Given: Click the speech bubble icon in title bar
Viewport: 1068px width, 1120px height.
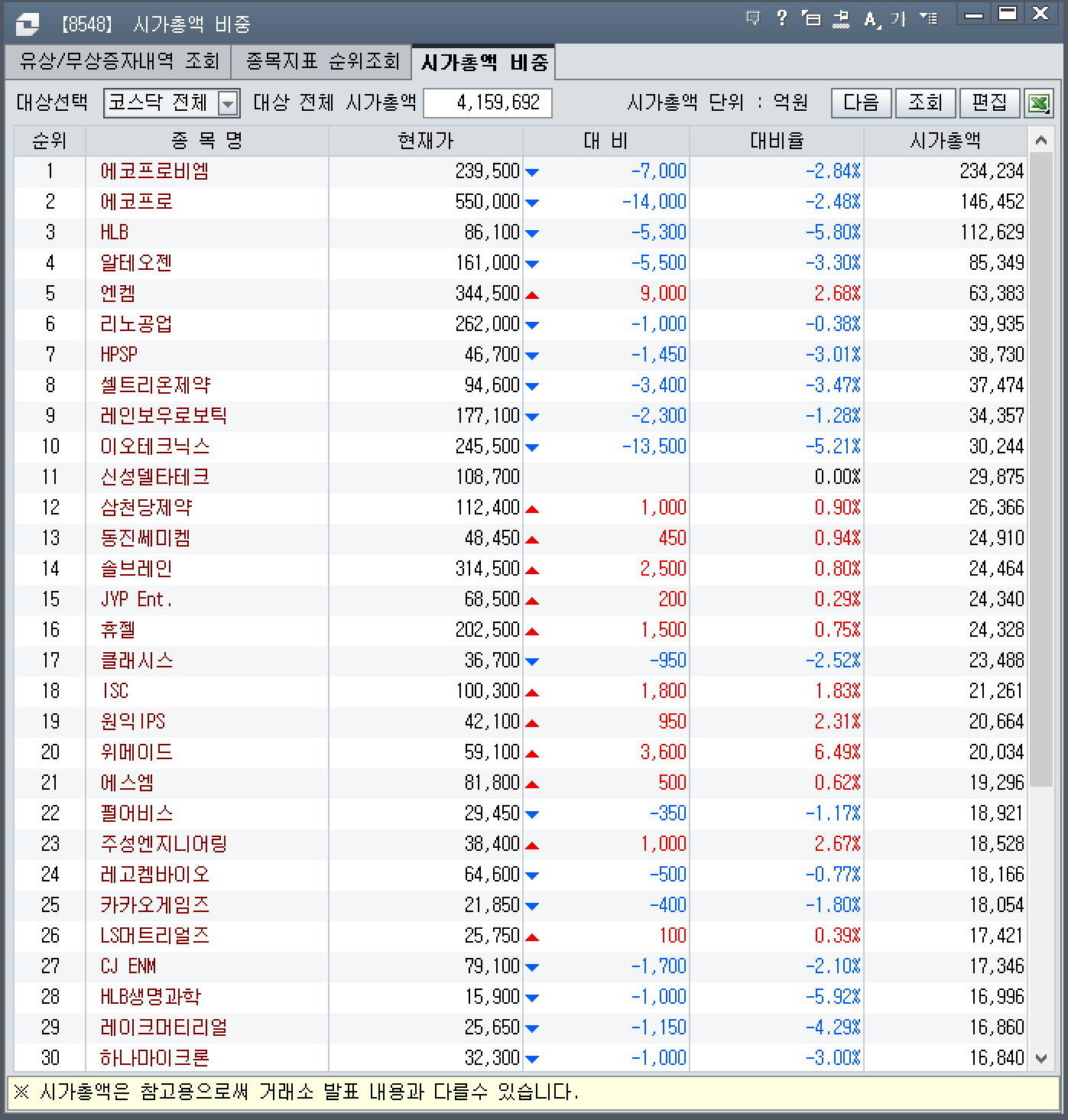Looking at the screenshot, I should pos(753,18).
